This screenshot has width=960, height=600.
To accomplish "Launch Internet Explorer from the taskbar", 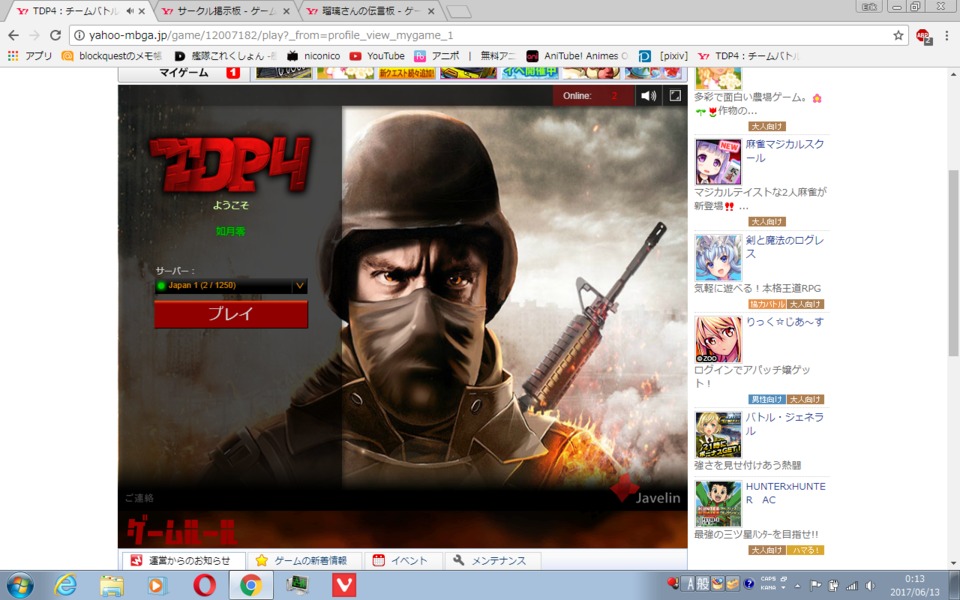I will tap(65, 585).
